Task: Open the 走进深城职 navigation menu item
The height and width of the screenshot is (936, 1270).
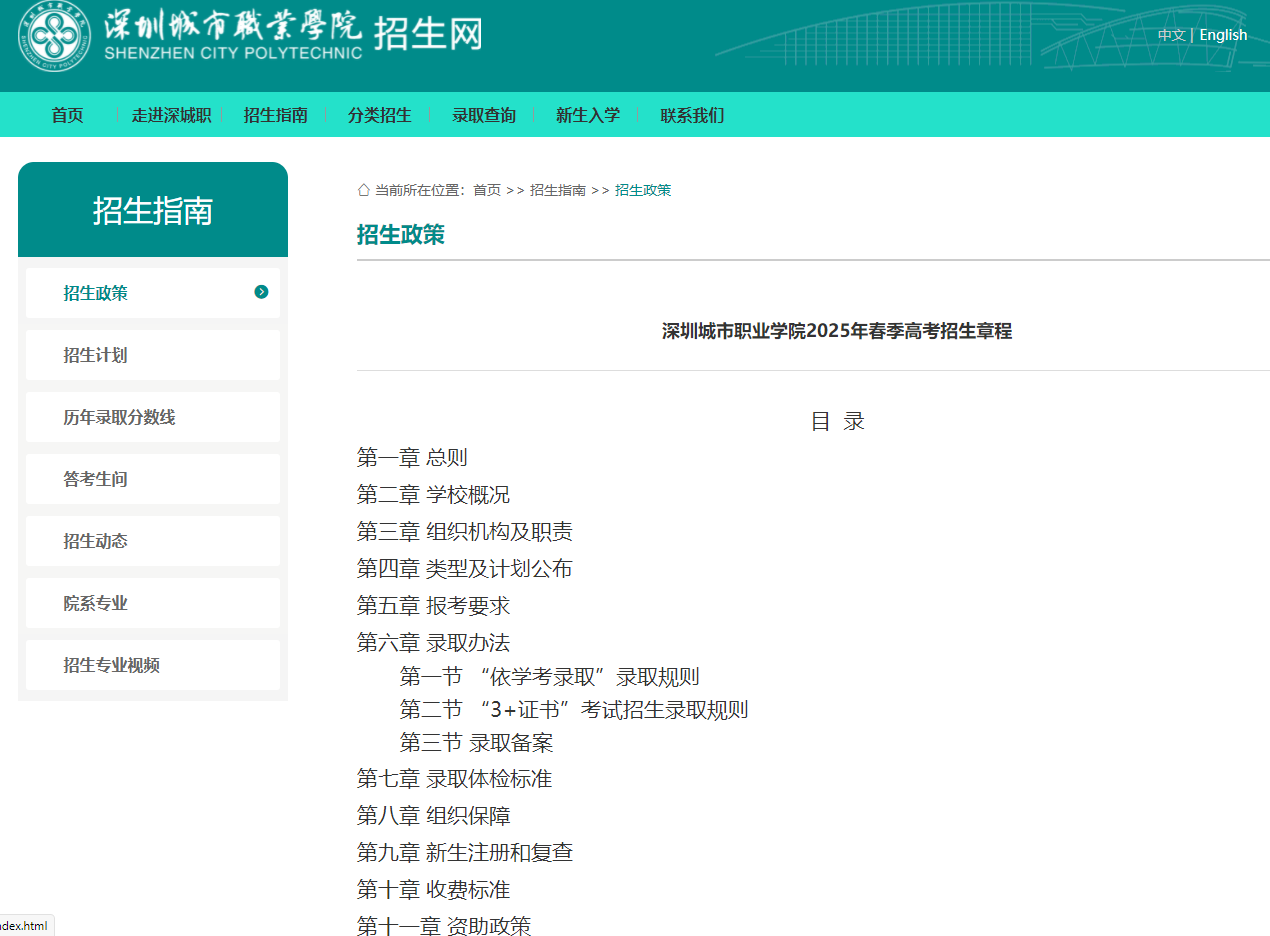Action: 170,115
